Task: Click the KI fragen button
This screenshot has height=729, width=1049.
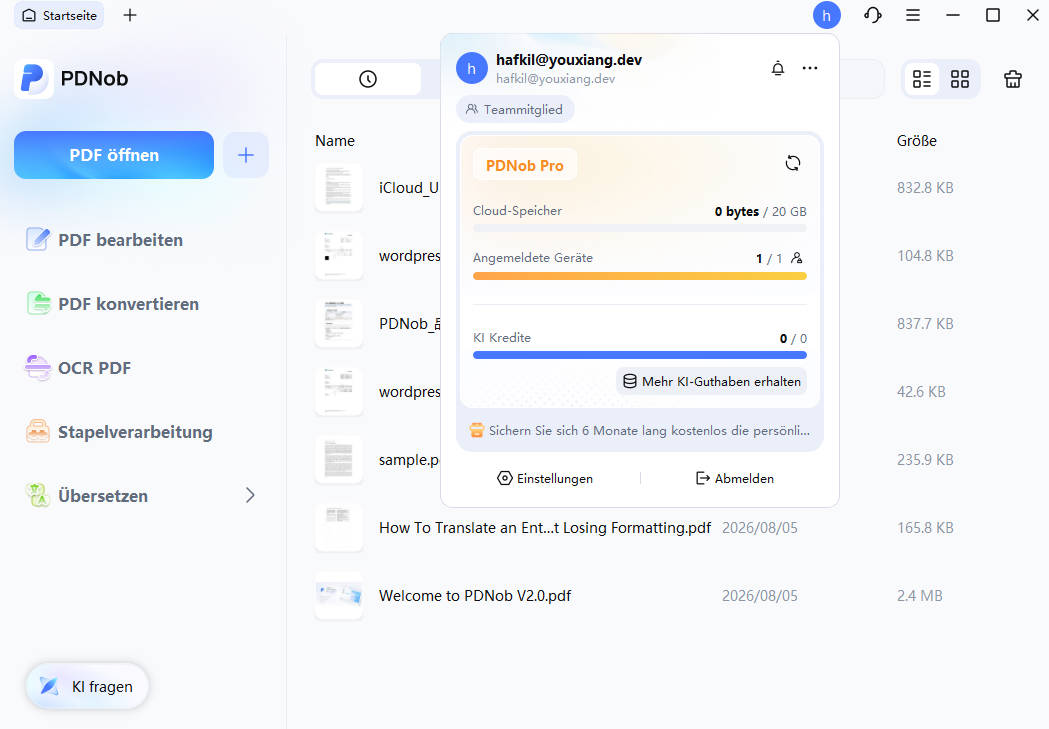Action: 87,686
